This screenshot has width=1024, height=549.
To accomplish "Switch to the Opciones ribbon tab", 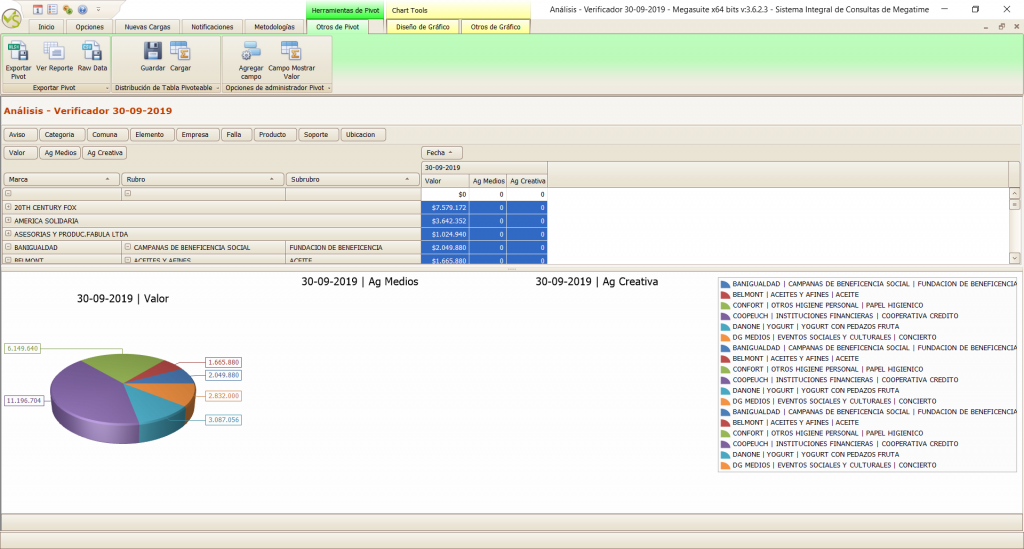I will 89,27.
